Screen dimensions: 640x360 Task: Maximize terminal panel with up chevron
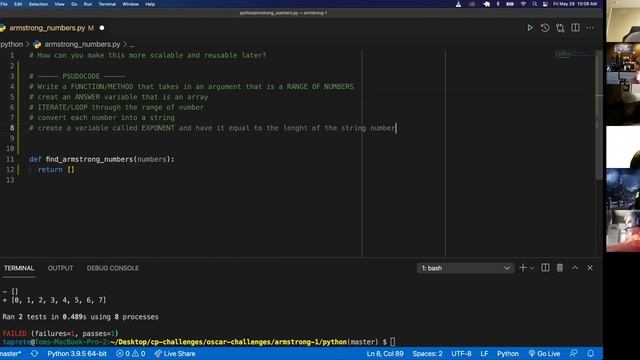click(x=575, y=268)
